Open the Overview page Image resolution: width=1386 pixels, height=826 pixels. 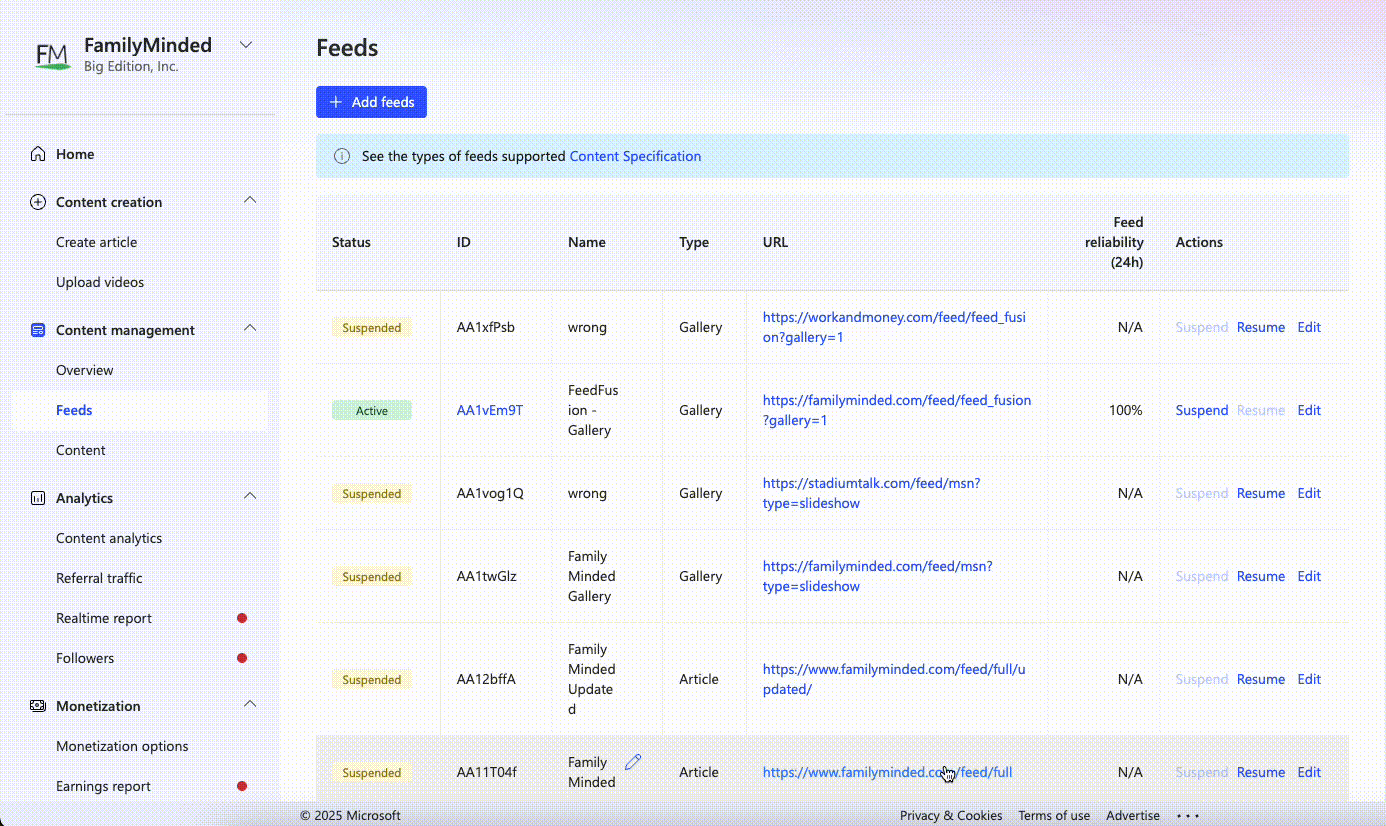(x=85, y=370)
